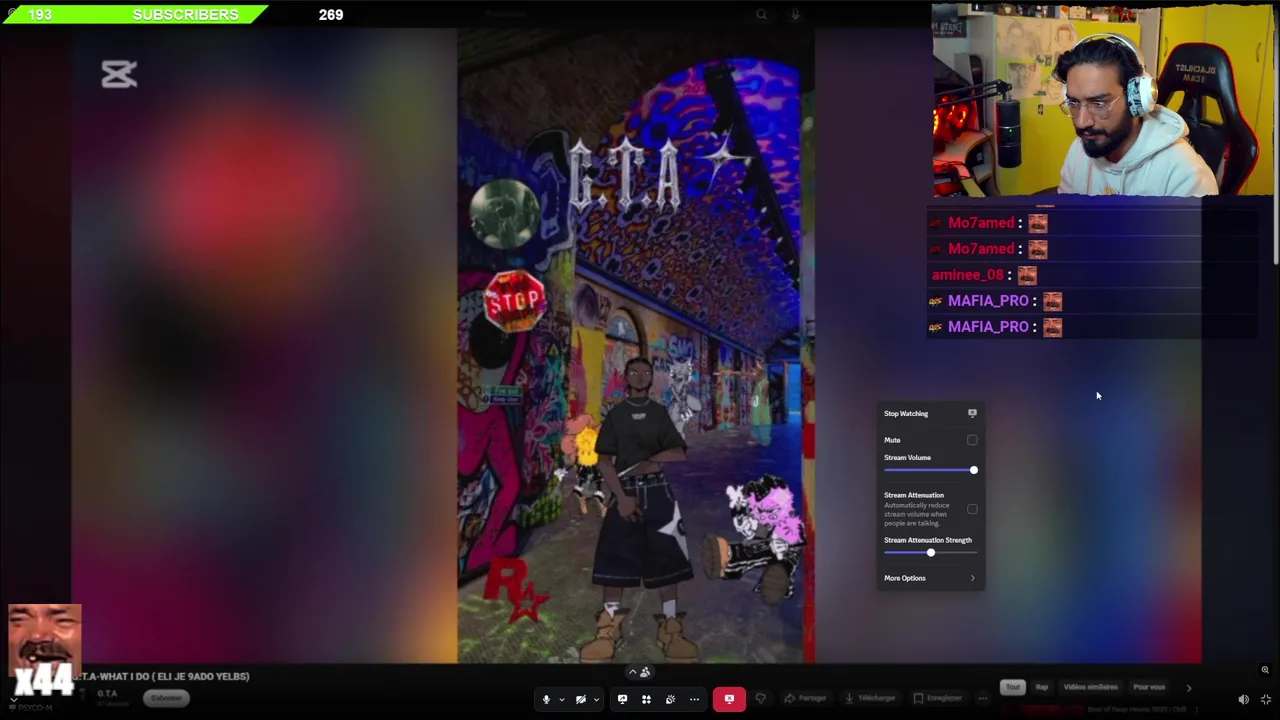Click the Enregistrer save button
This screenshot has height=720, width=1280.
pos(938,698)
